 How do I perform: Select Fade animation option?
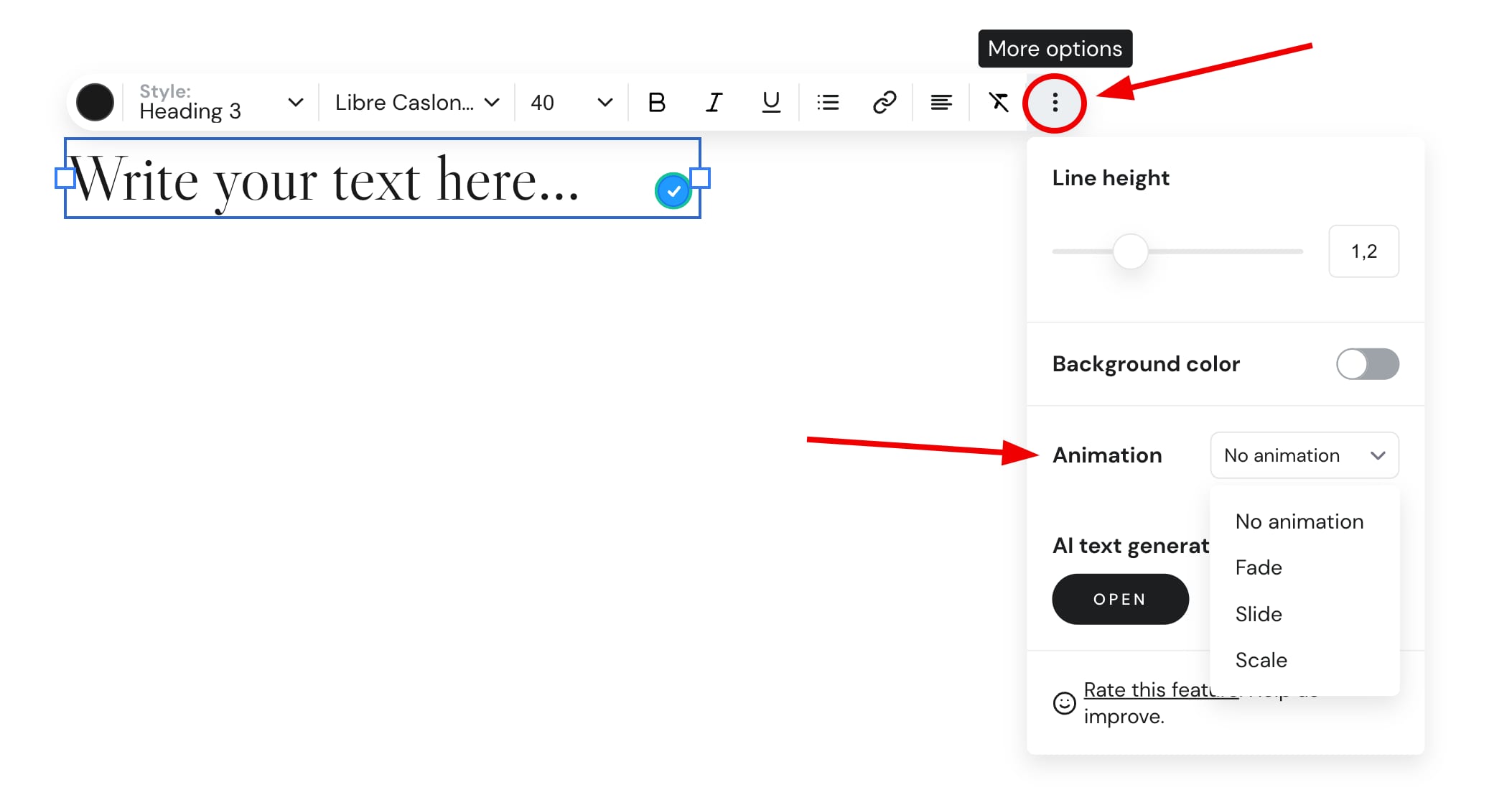click(x=1258, y=567)
